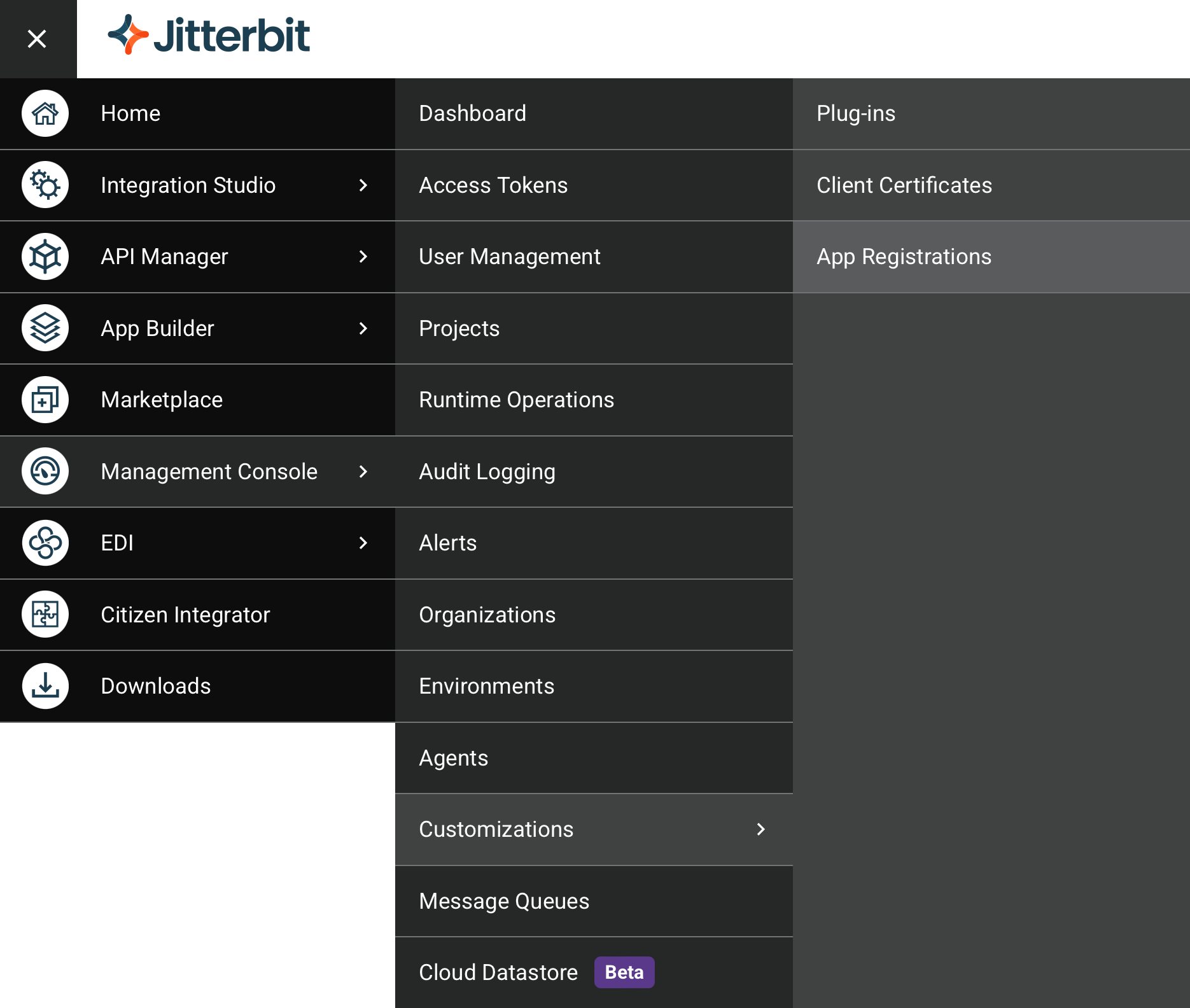The image size is (1190, 1008).
Task: Click the Marketplace icon
Action: coord(45,400)
